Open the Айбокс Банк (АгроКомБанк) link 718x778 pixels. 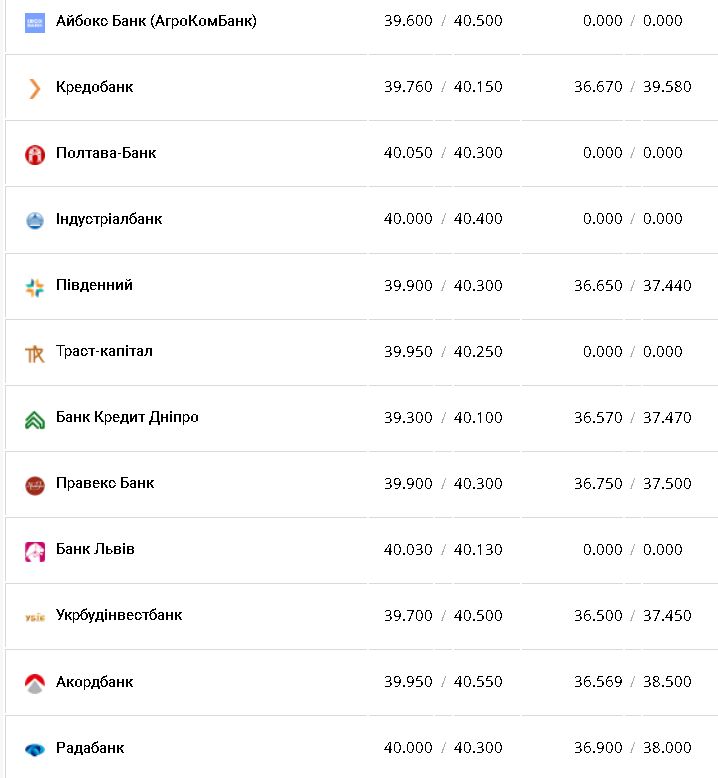(156, 21)
